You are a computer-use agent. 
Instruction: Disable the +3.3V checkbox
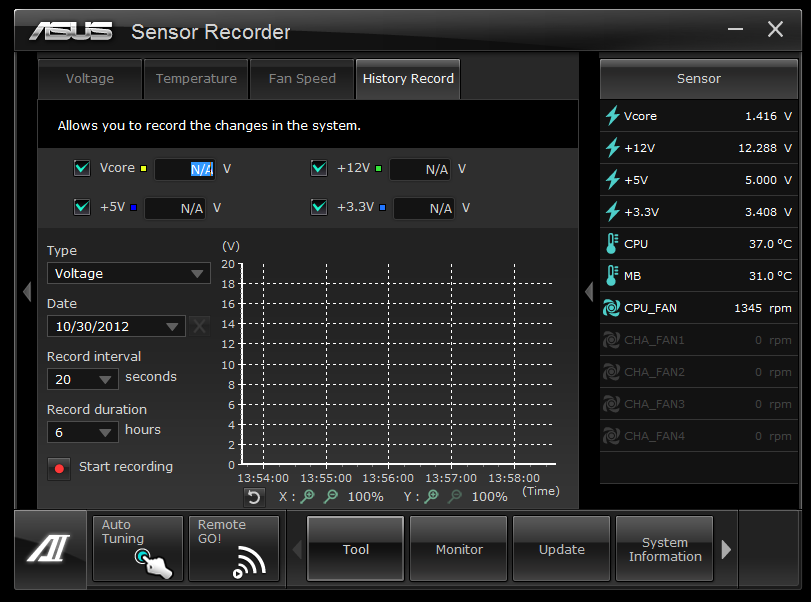pyautogui.click(x=319, y=207)
